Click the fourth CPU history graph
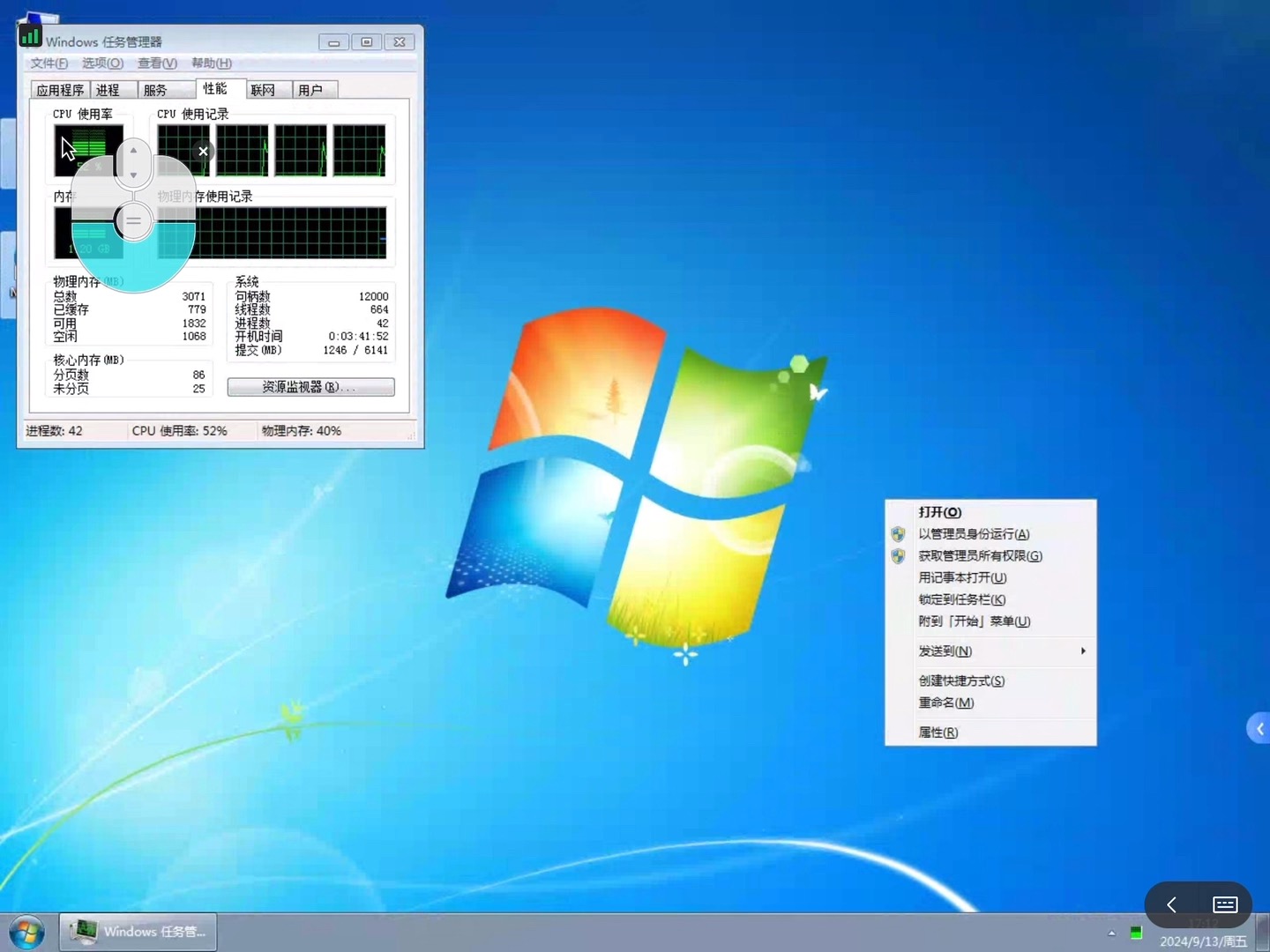 click(x=359, y=151)
